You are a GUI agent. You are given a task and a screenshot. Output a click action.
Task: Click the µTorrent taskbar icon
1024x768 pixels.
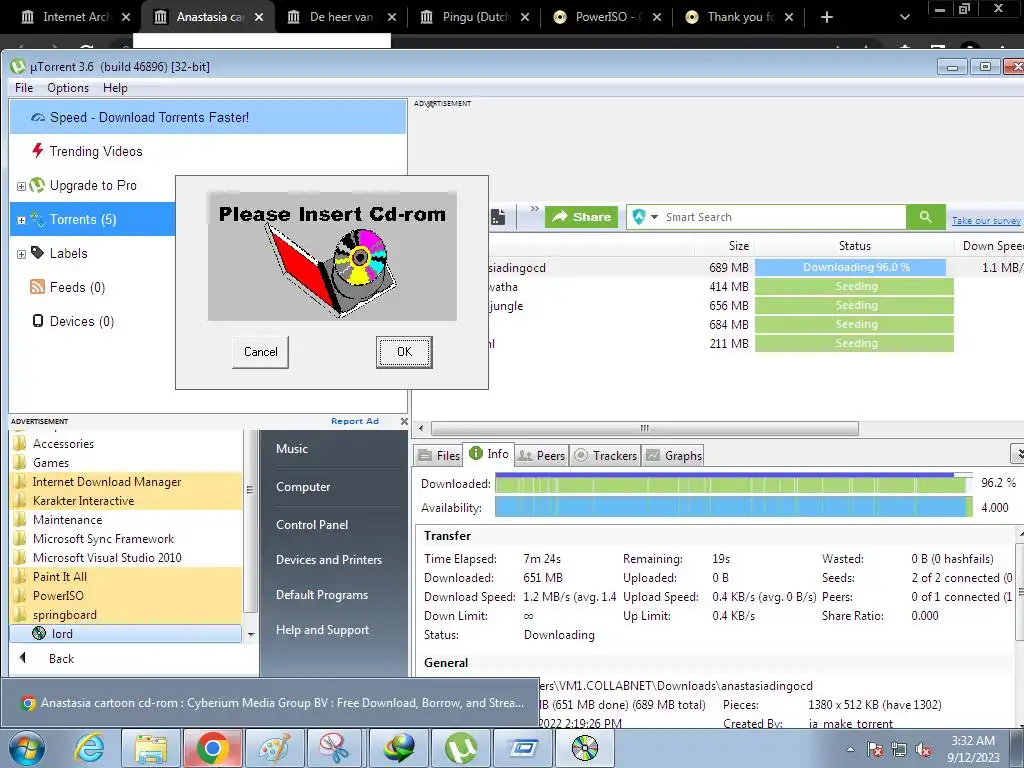click(x=461, y=748)
